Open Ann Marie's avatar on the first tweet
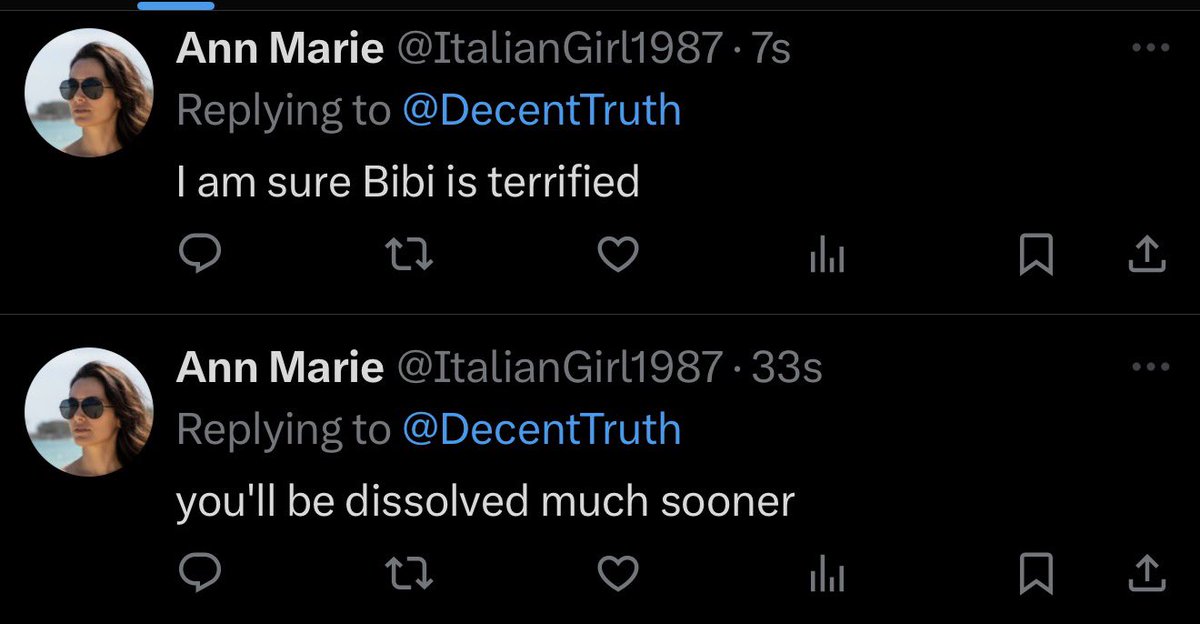Viewport: 1200px width, 624px height. coord(88,93)
